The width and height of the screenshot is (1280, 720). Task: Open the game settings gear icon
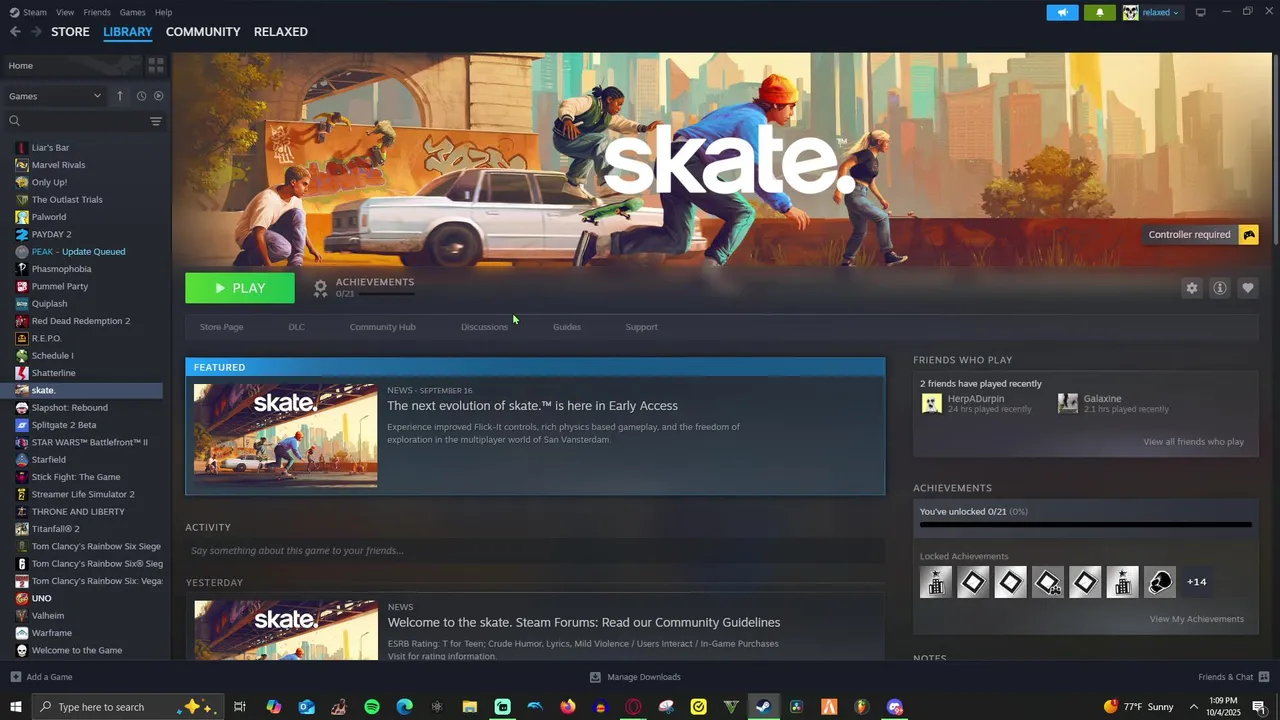click(1191, 288)
